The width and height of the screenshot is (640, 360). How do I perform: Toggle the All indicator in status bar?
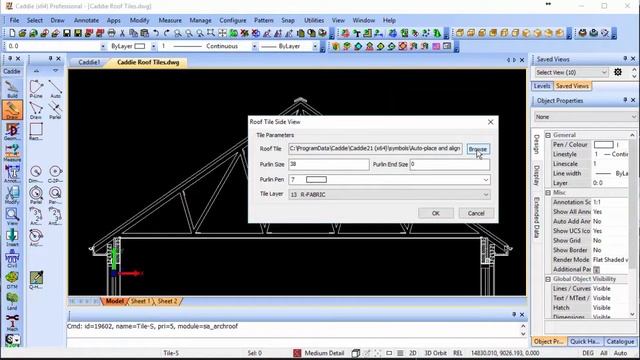pyautogui.click(x=603, y=353)
